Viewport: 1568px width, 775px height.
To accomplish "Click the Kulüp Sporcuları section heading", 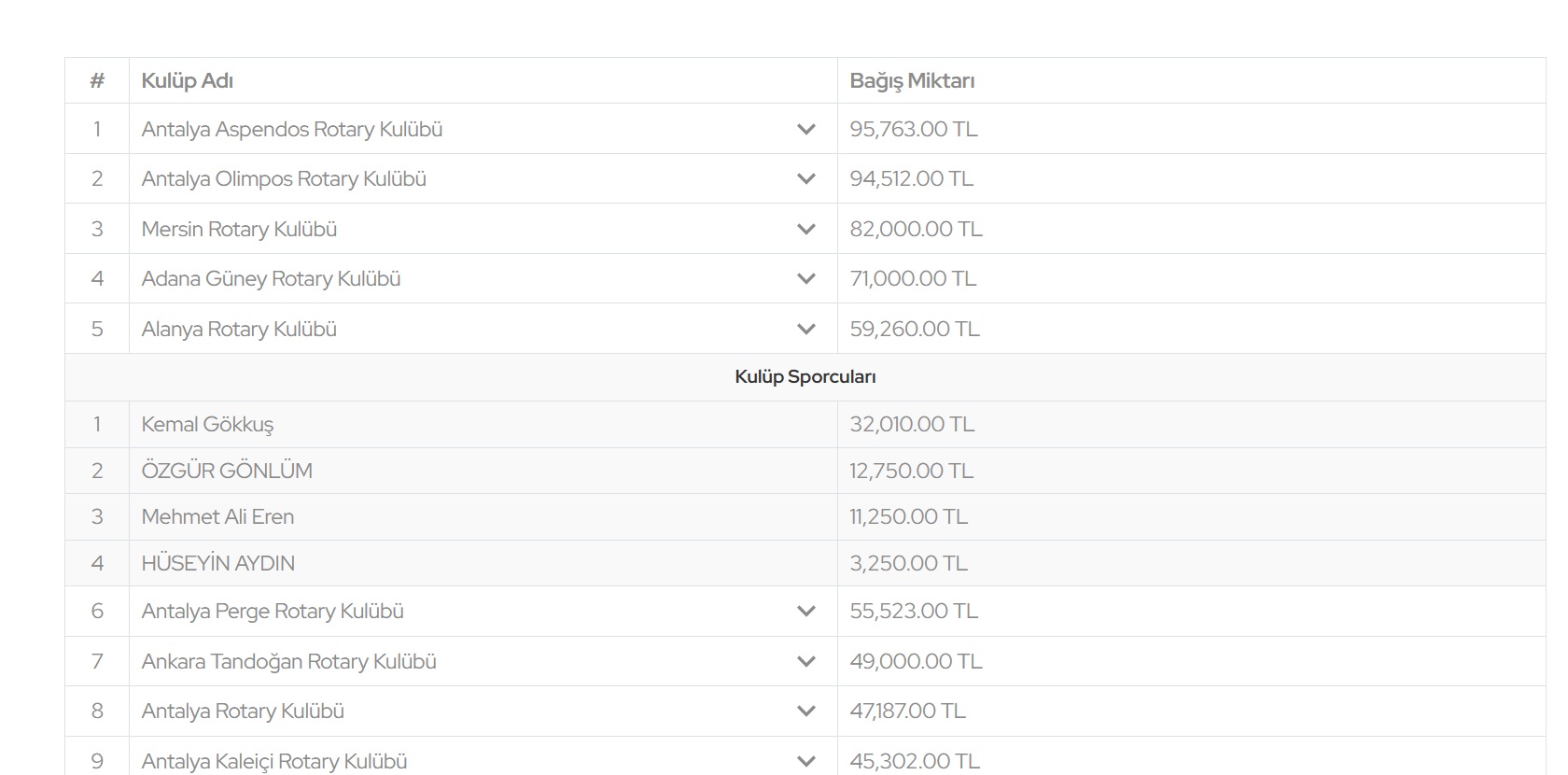I will 805,377.
